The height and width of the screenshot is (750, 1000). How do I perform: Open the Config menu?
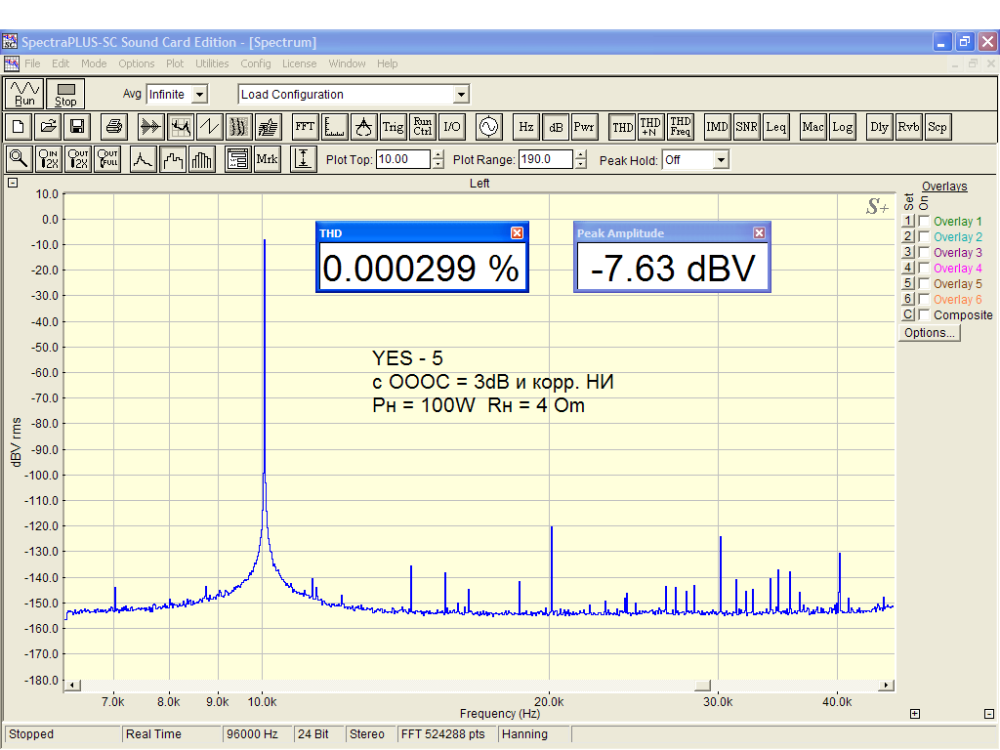pyautogui.click(x=255, y=64)
